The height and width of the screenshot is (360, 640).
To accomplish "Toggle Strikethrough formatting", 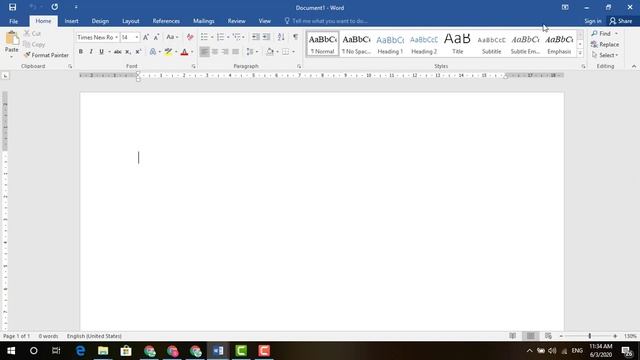I will 118,52.
